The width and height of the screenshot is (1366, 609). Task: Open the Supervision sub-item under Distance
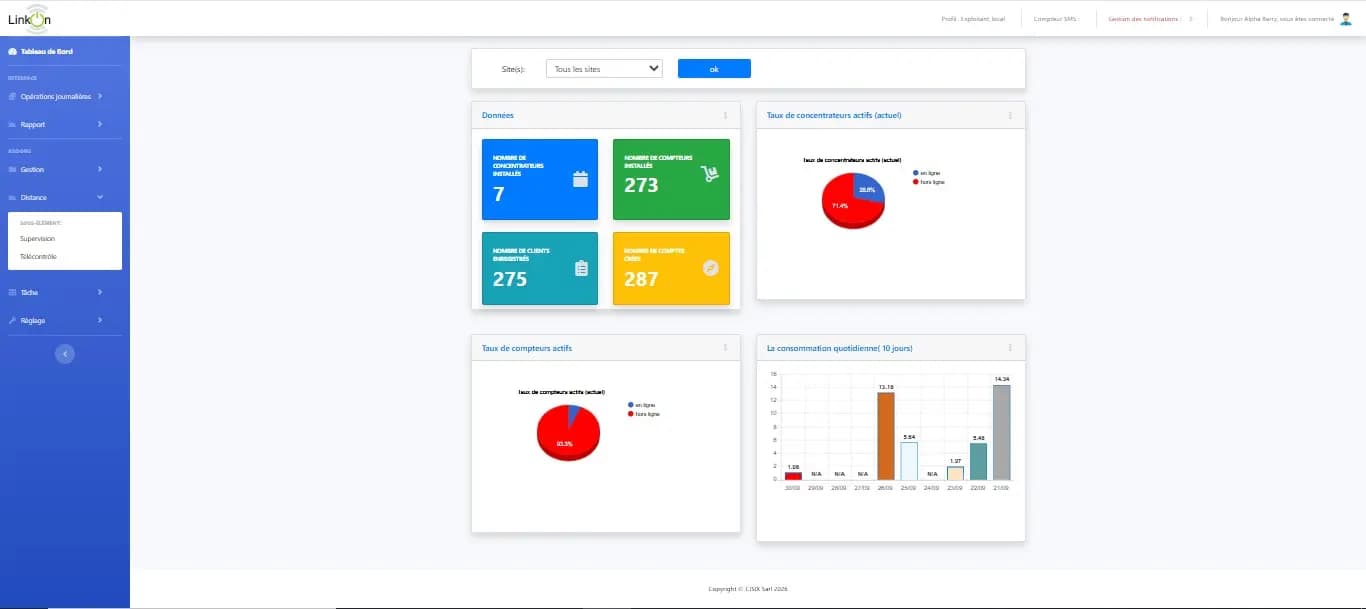click(37, 239)
